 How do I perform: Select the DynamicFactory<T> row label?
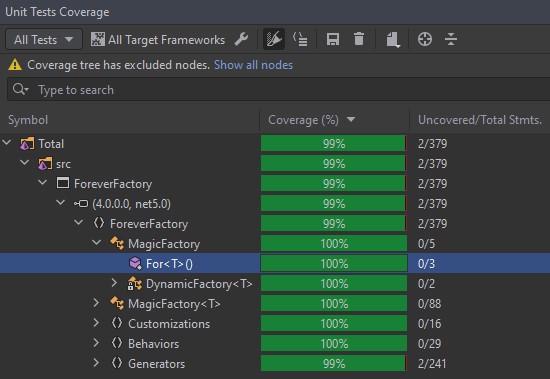coord(199,284)
